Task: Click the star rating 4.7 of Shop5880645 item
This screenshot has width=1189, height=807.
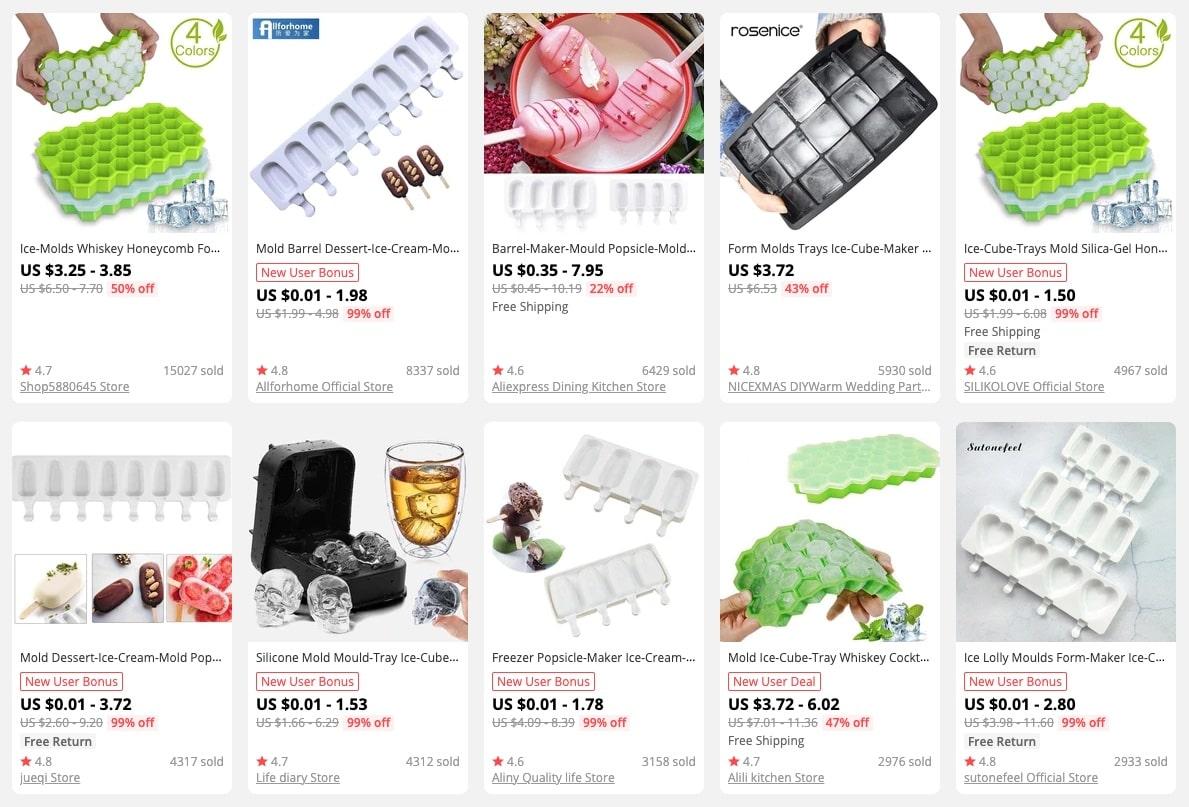Action: 36,370
